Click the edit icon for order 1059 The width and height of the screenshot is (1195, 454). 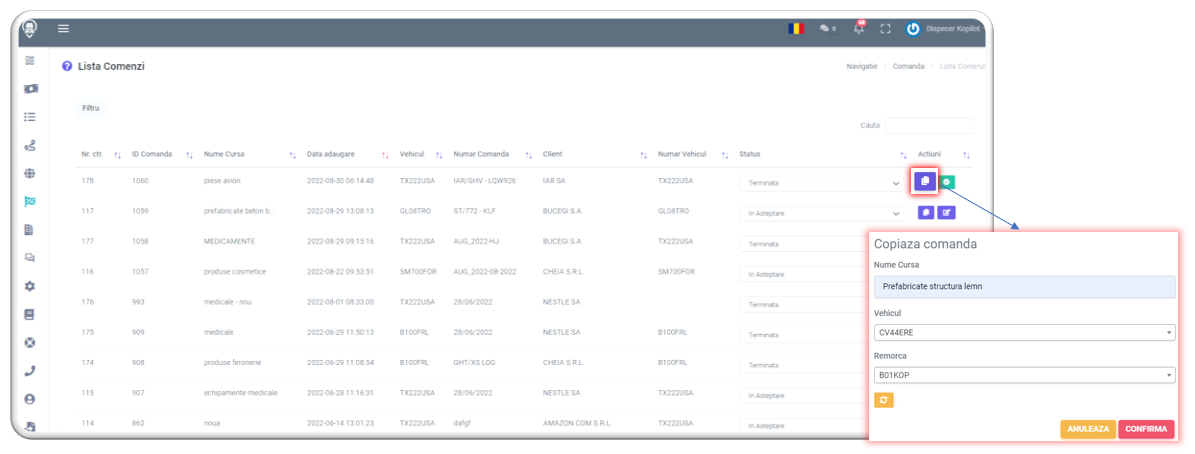point(946,212)
